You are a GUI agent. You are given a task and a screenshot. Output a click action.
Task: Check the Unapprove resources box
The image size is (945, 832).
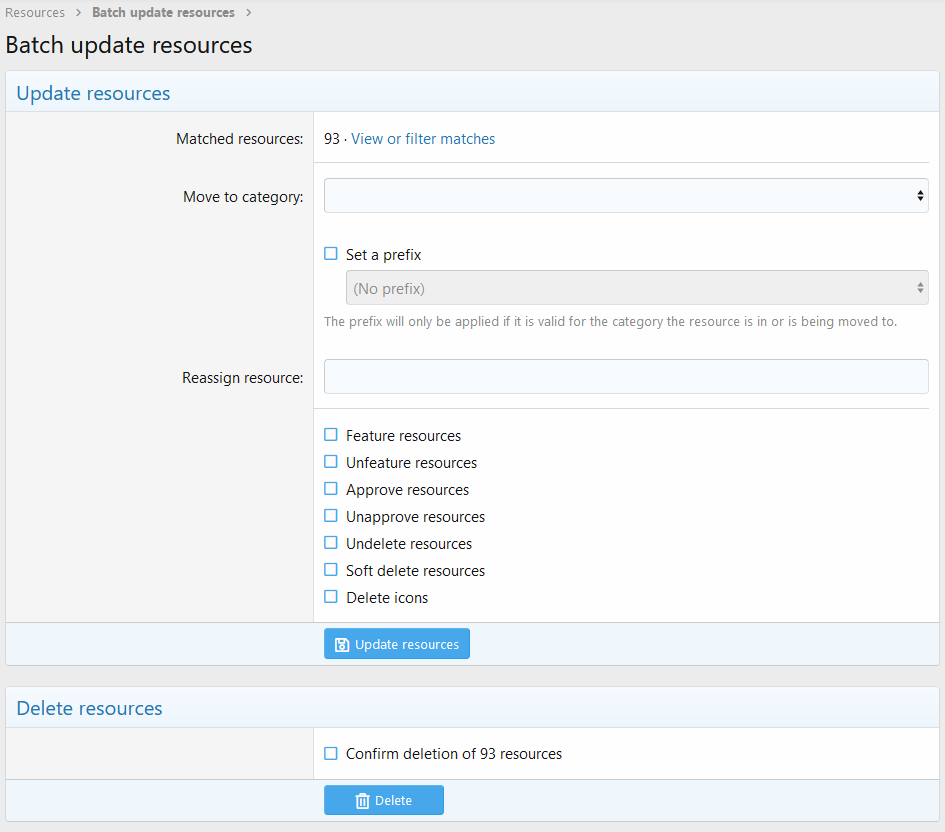tap(331, 516)
